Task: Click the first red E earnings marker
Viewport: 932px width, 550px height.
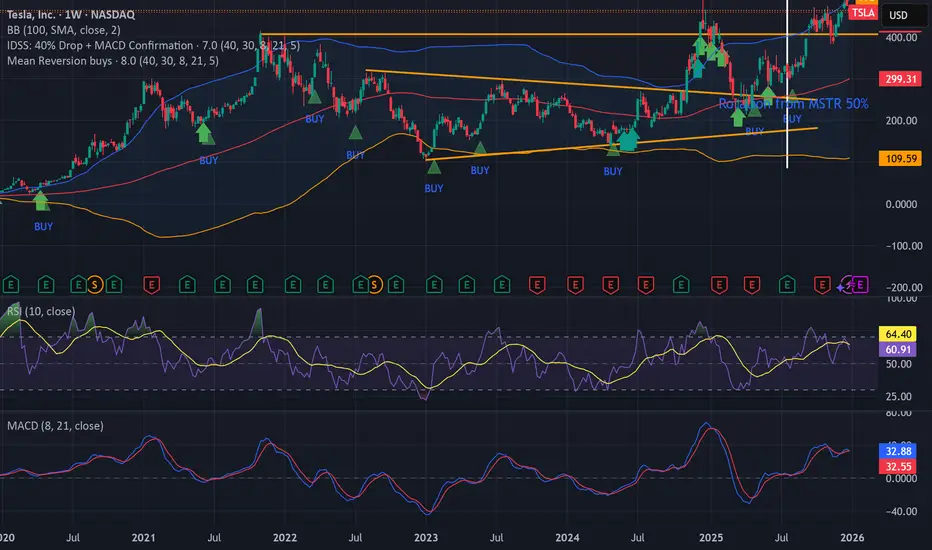Action: point(152,285)
